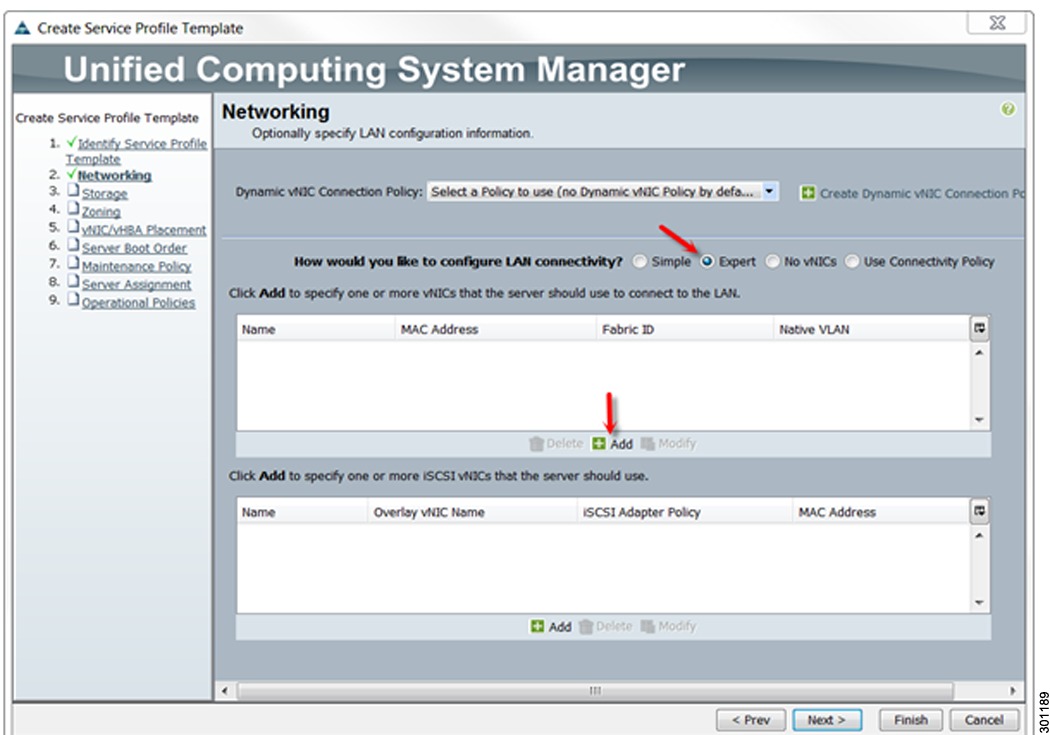
Task: Click Modify under the vNICs table
Action: [x=668, y=444]
